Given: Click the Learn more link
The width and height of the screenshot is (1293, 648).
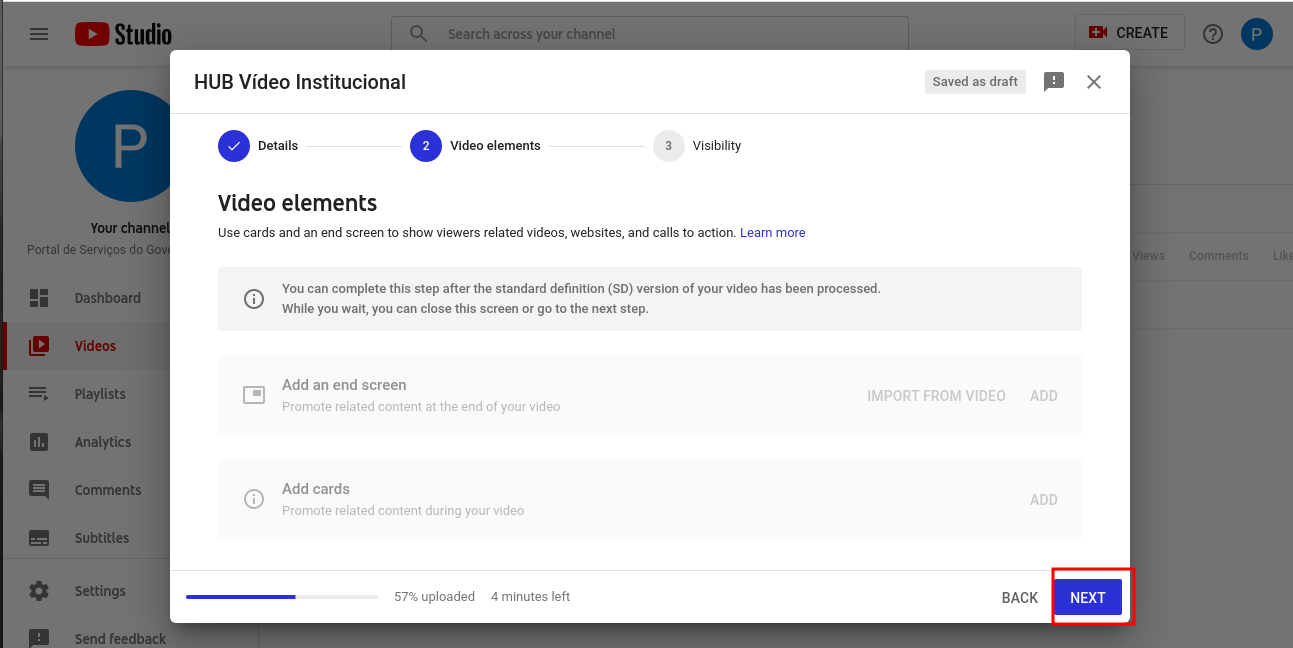Looking at the screenshot, I should pyautogui.click(x=772, y=233).
